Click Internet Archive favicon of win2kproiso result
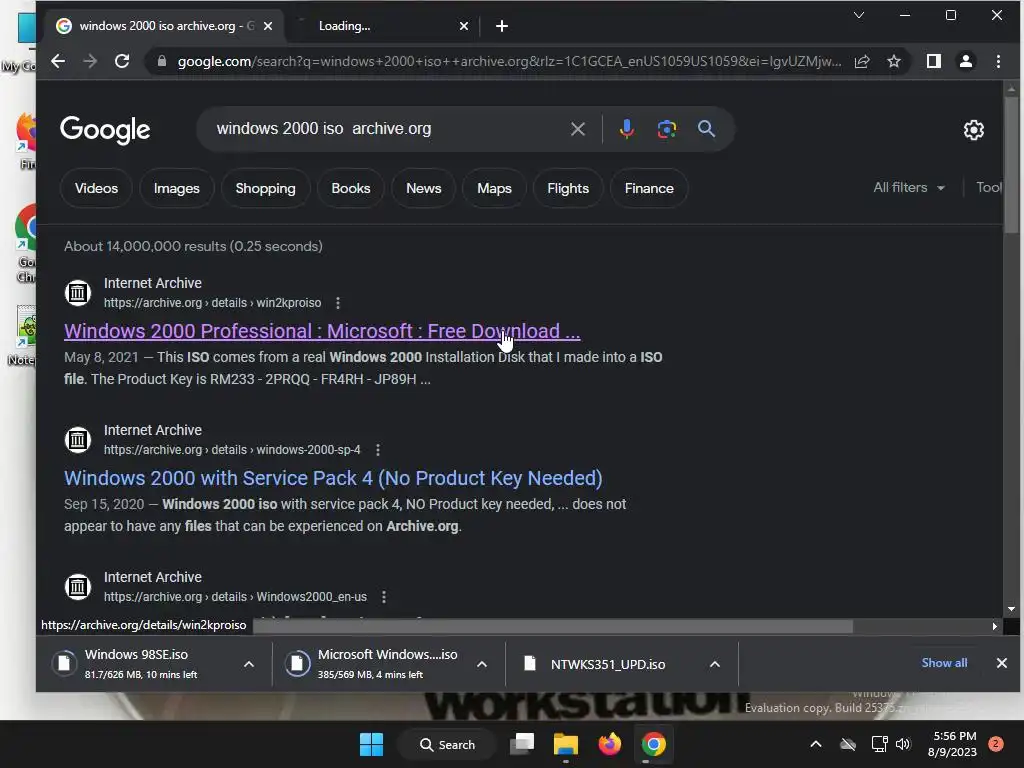Image resolution: width=1024 pixels, height=768 pixels. tap(78, 293)
